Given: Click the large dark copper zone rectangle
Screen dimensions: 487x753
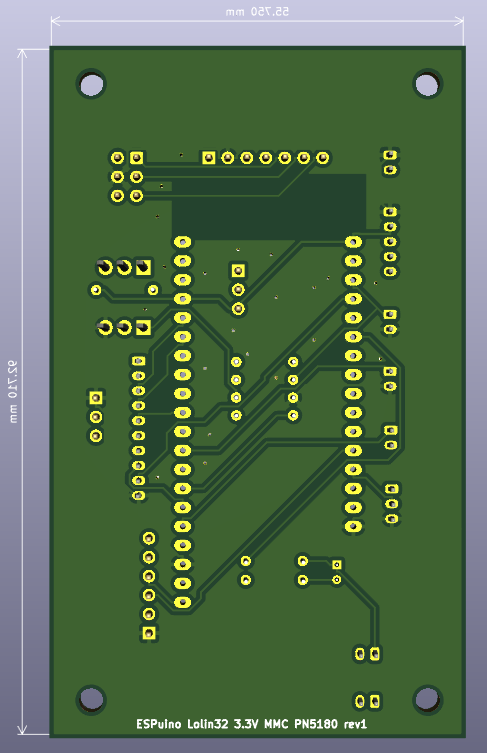Looking at the screenshot, I should click(x=269, y=207).
